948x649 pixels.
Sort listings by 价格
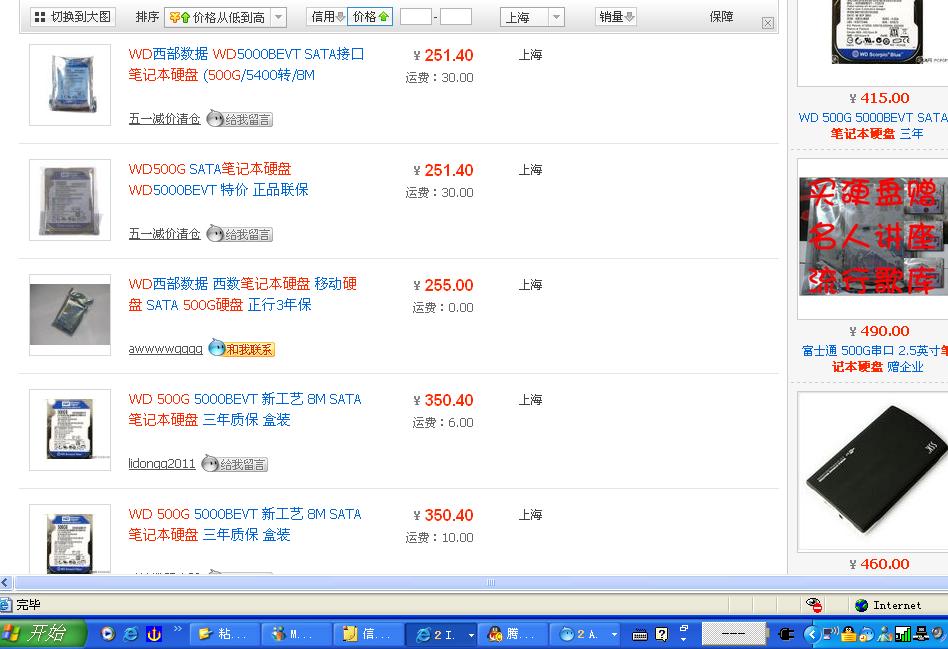pos(371,17)
